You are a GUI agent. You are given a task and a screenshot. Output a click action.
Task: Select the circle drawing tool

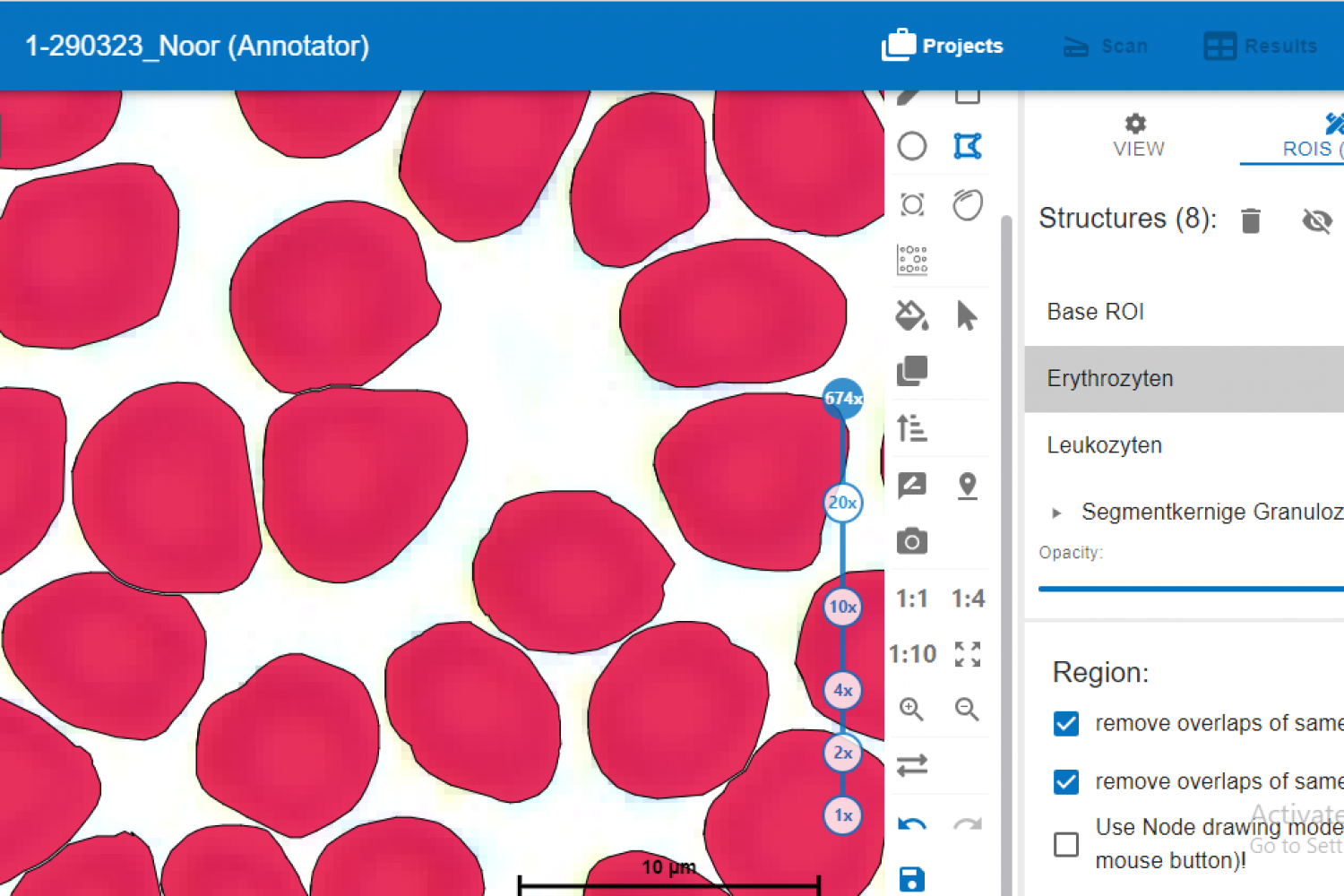click(912, 146)
